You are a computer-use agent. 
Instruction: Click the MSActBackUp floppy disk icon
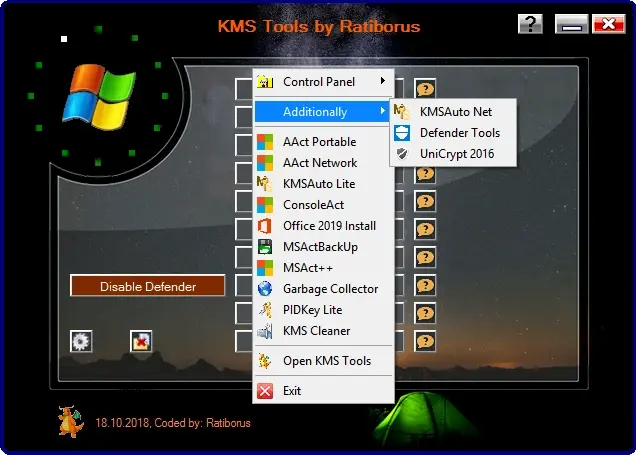coord(265,247)
